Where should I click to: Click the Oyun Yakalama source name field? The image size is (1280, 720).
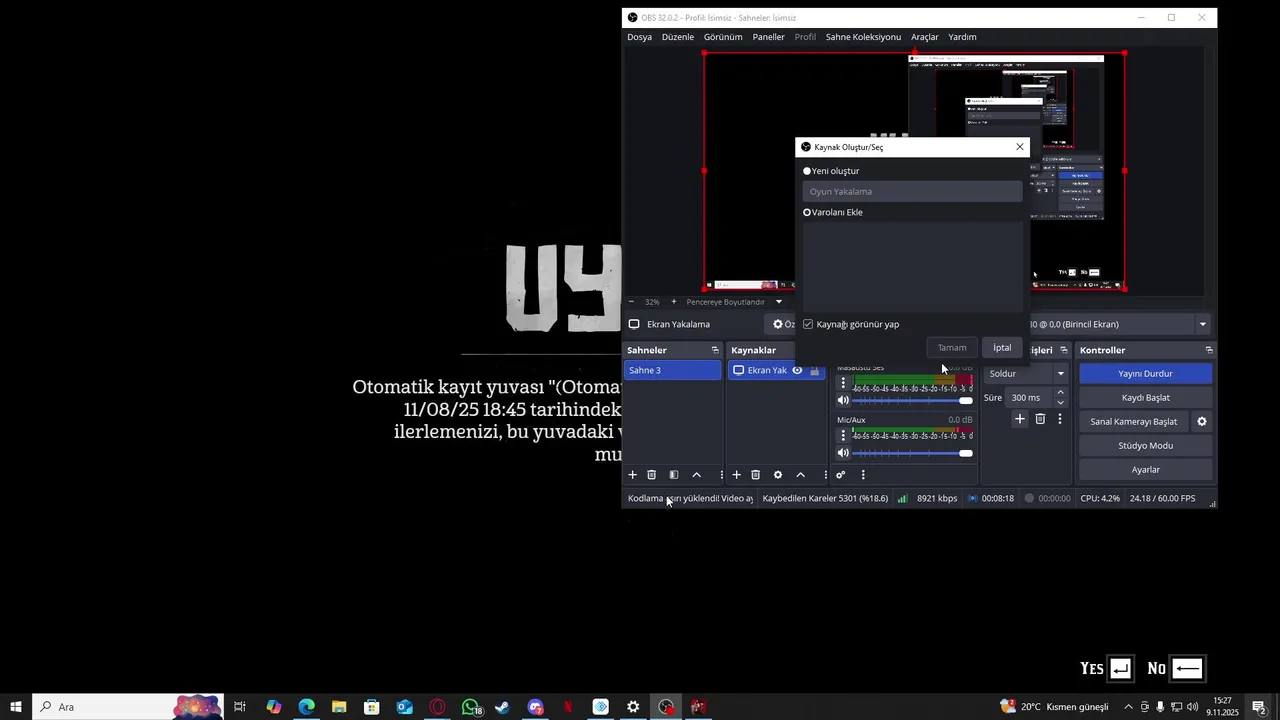[912, 191]
